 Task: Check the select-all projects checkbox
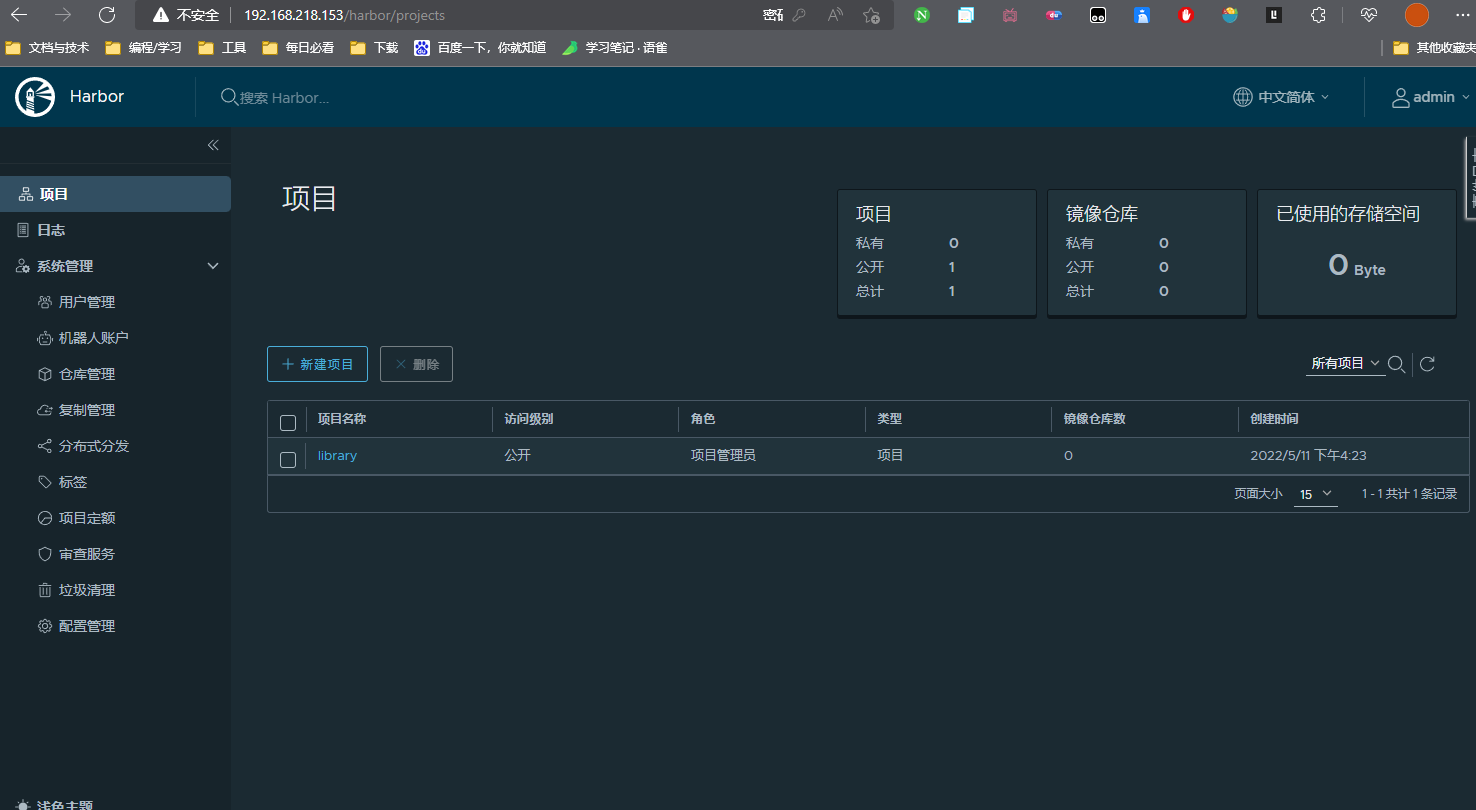coord(288,422)
